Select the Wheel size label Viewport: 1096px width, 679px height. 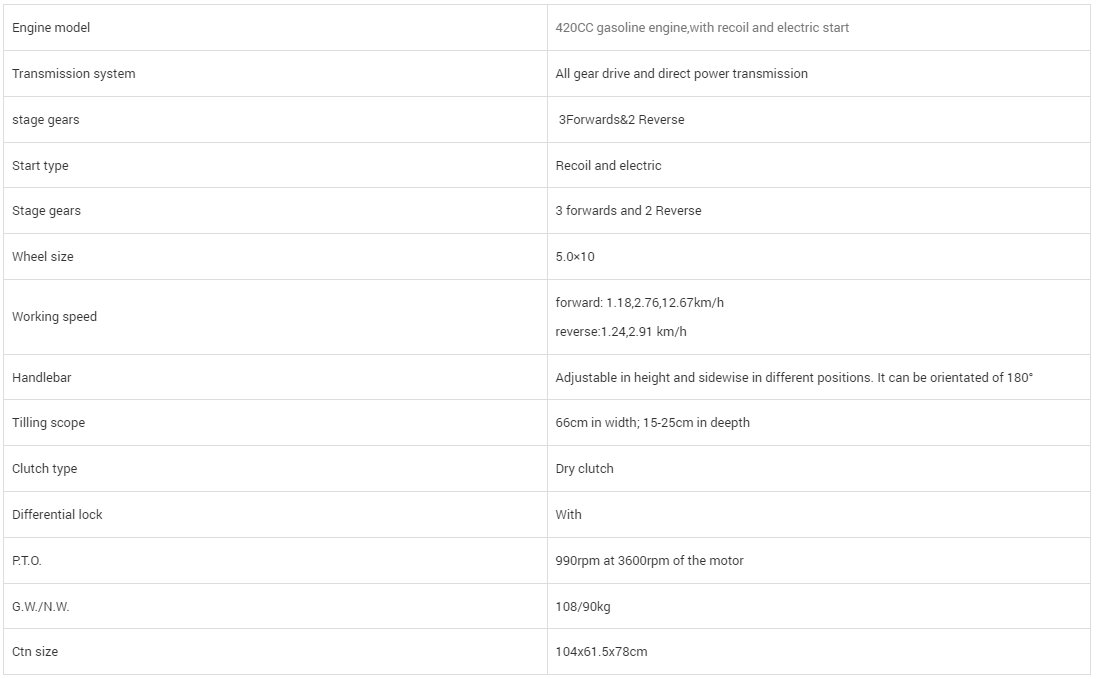pyautogui.click(x=43, y=257)
